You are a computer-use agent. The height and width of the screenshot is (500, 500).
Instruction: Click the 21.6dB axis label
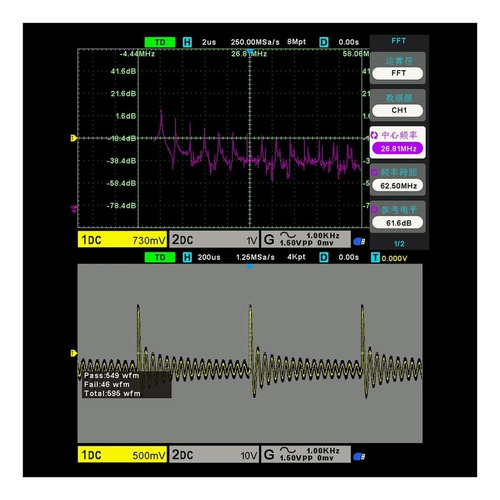click(x=123, y=93)
